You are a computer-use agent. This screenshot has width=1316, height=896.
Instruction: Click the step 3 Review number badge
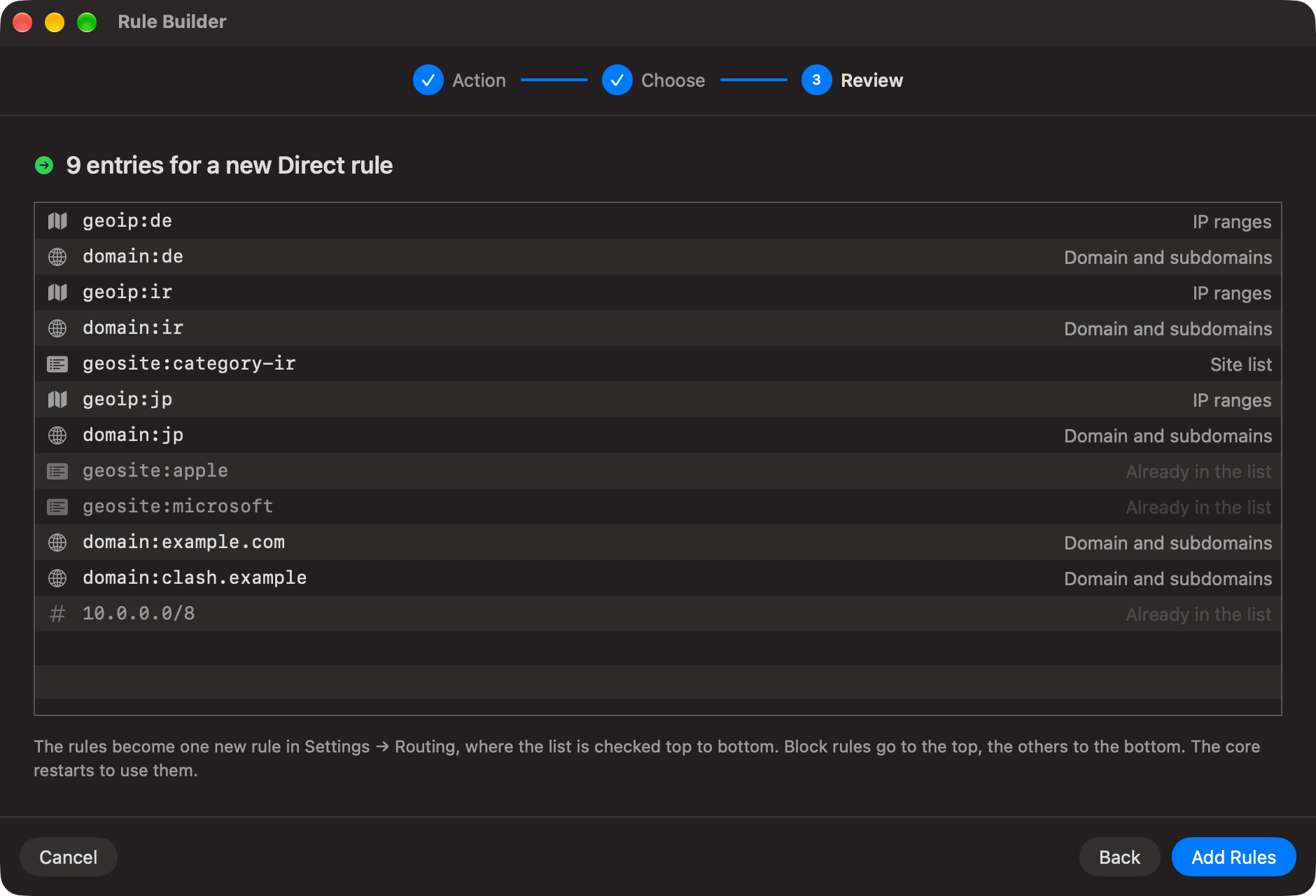point(817,80)
